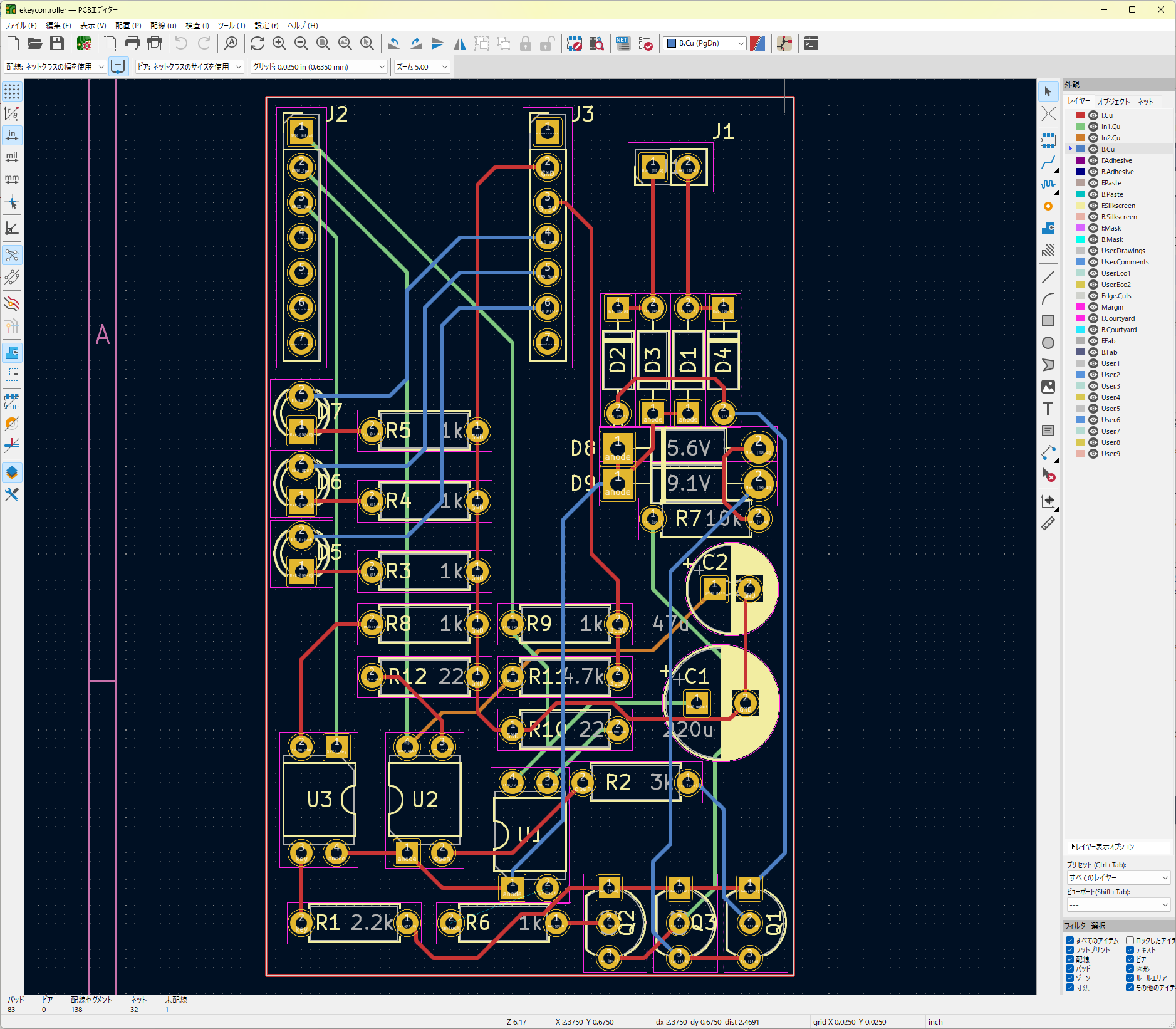1176x1029 pixels.
Task: Click the Save board icon
Action: (x=57, y=44)
